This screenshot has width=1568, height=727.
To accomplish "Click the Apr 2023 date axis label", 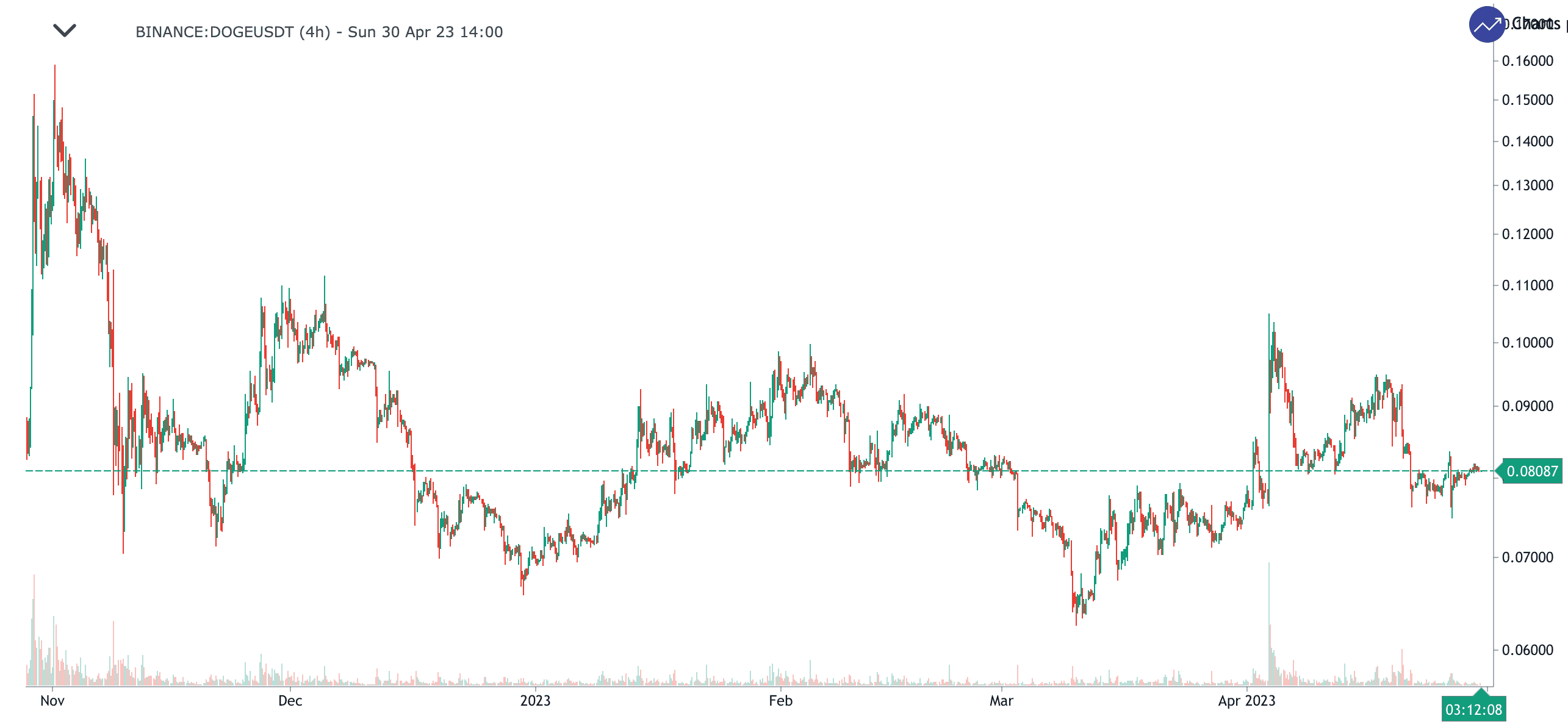I will pyautogui.click(x=1246, y=701).
